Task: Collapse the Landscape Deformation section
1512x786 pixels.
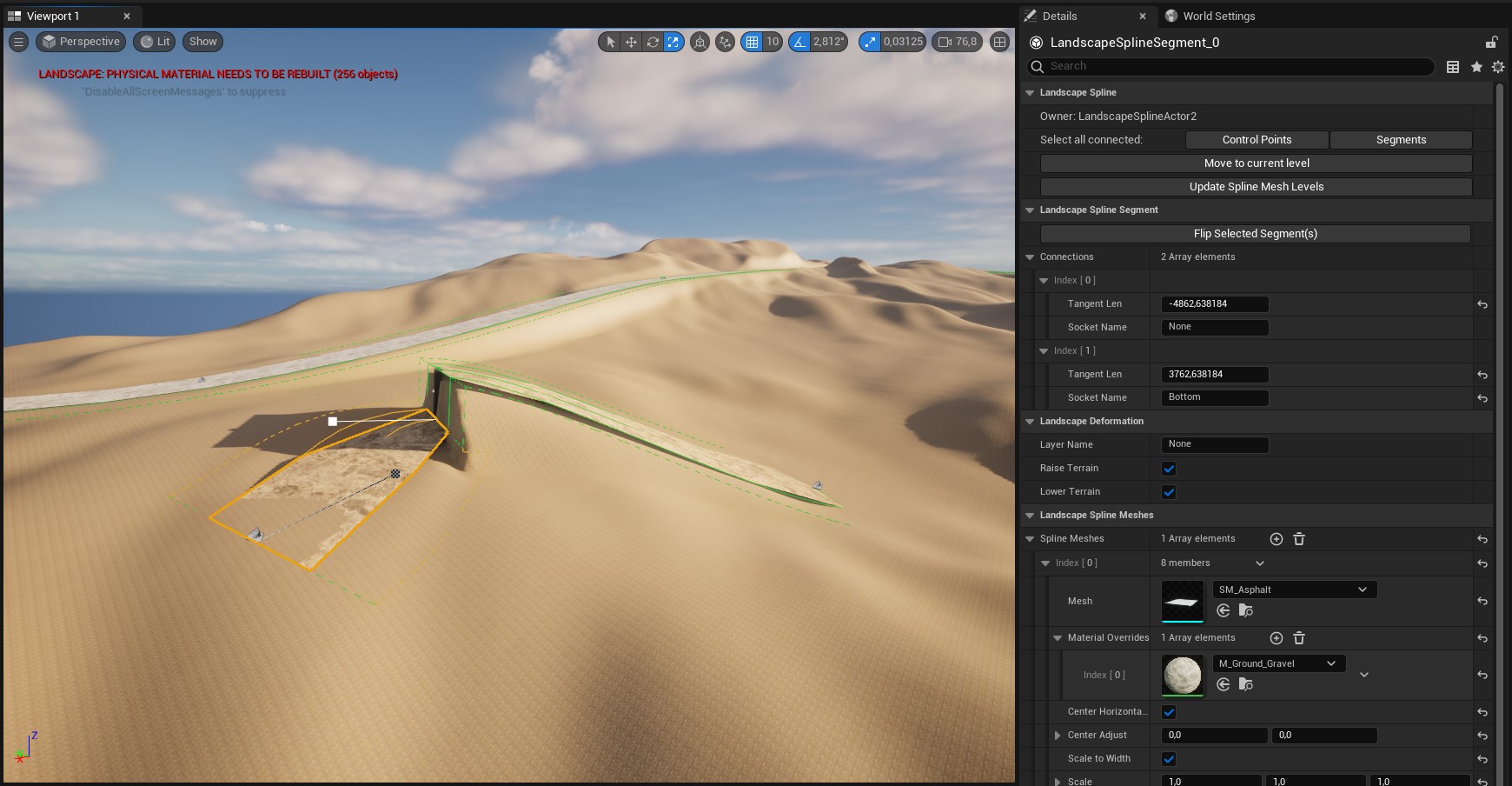Action: 1030,422
